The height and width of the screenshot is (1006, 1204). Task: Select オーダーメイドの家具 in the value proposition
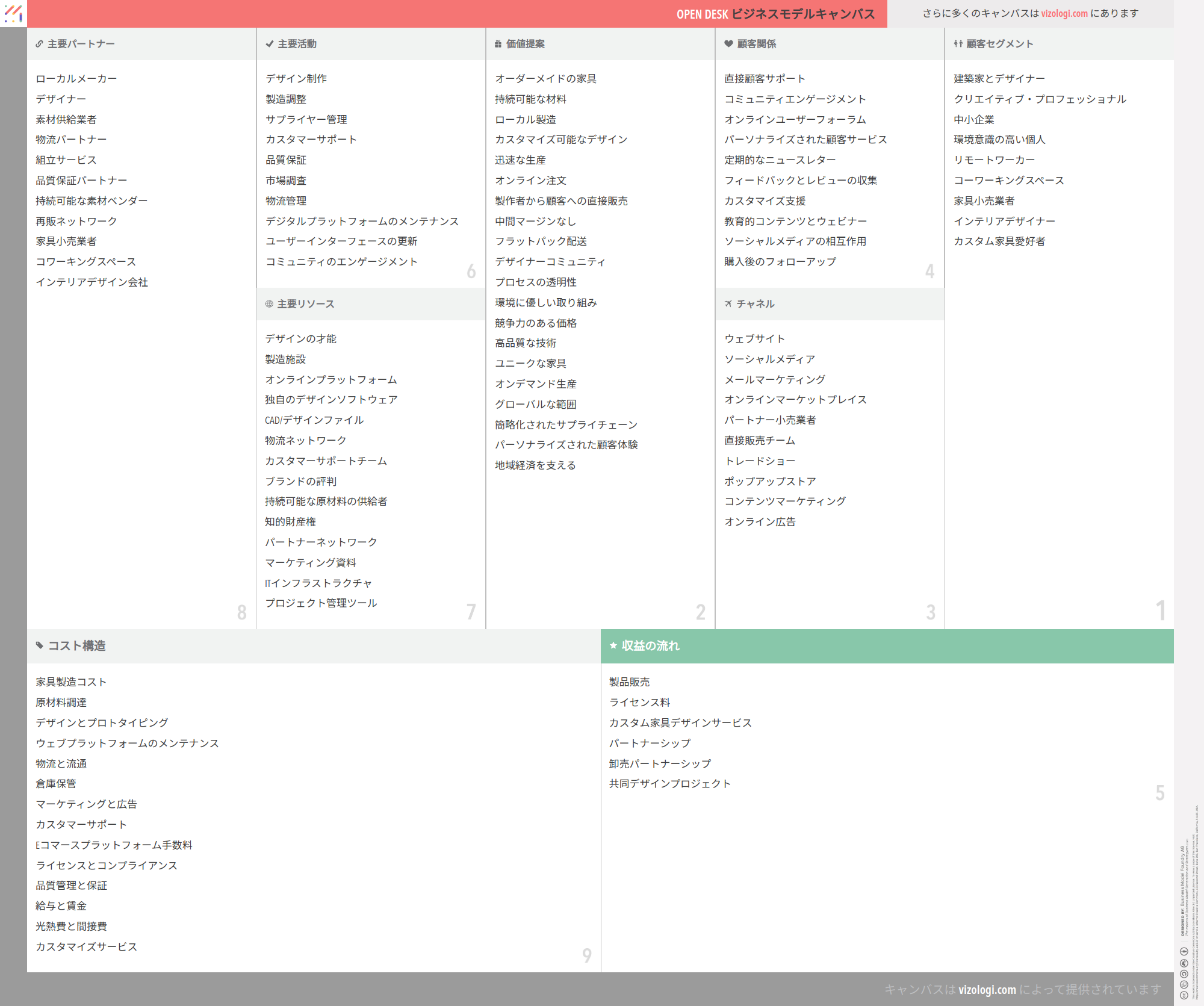(x=545, y=79)
